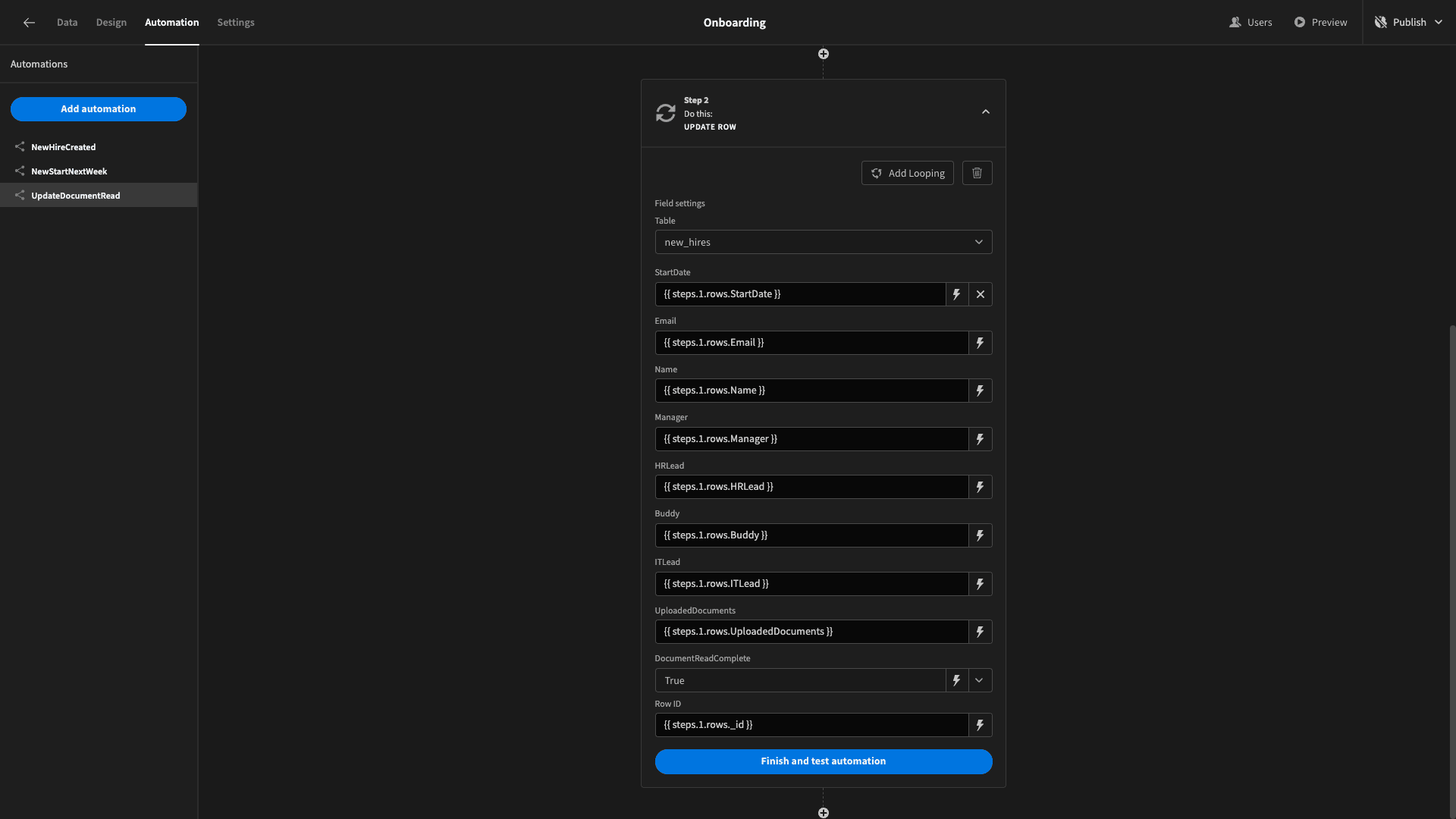
Task: Open bindings for Row ID field
Action: coord(981,725)
